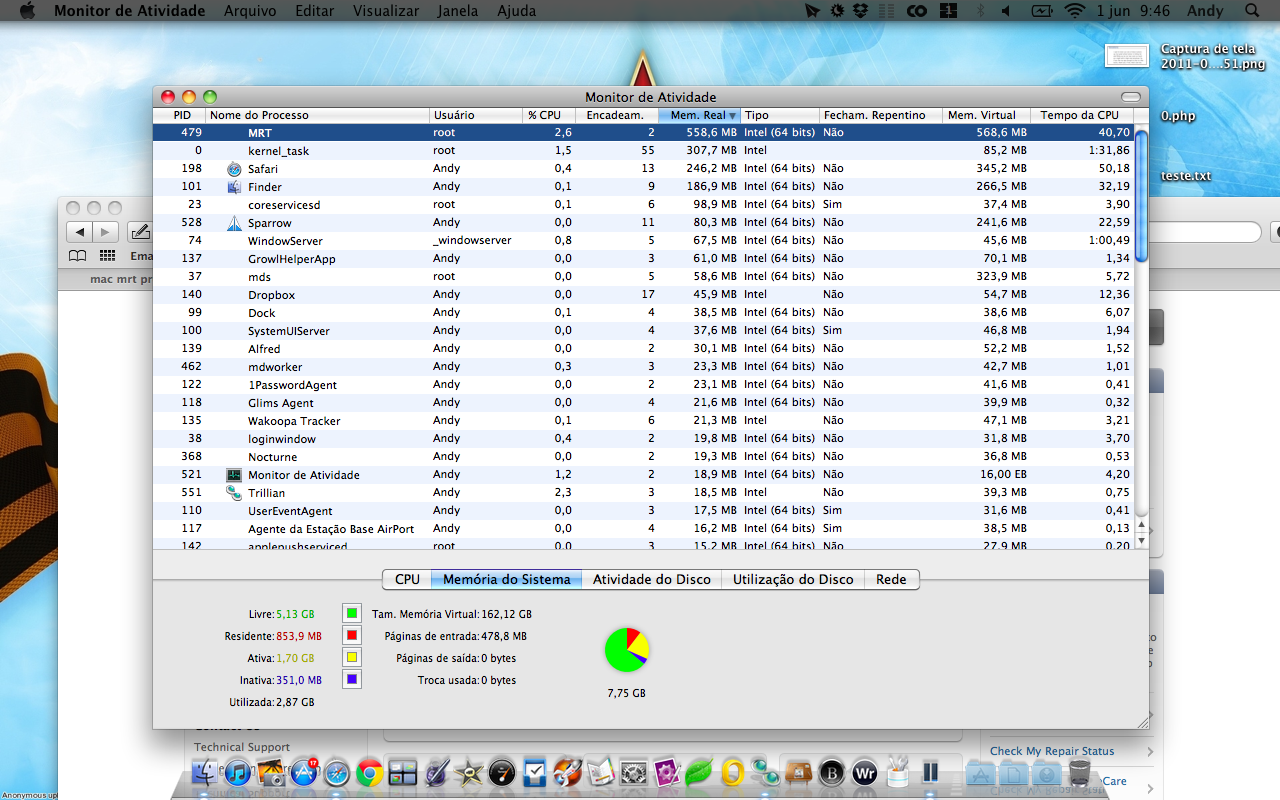1280x800 pixels.
Task: Sort by Nome do Processo header
Action: [x=318, y=115]
